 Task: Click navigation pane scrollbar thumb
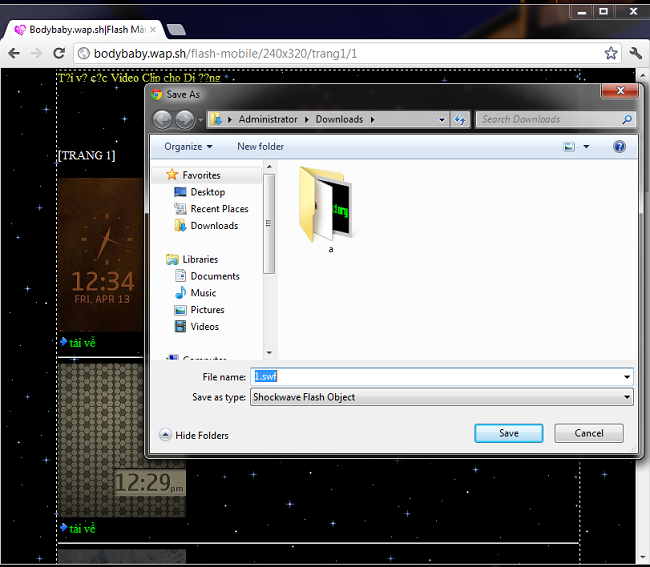[269, 224]
